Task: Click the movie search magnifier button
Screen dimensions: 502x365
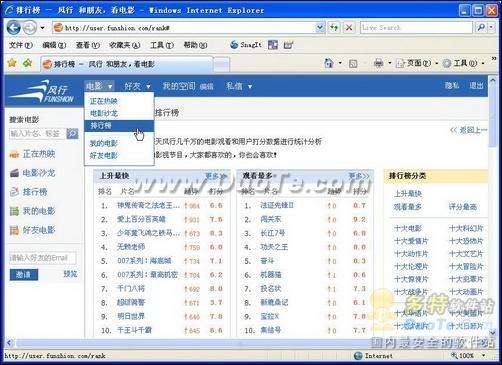Action: point(72,134)
